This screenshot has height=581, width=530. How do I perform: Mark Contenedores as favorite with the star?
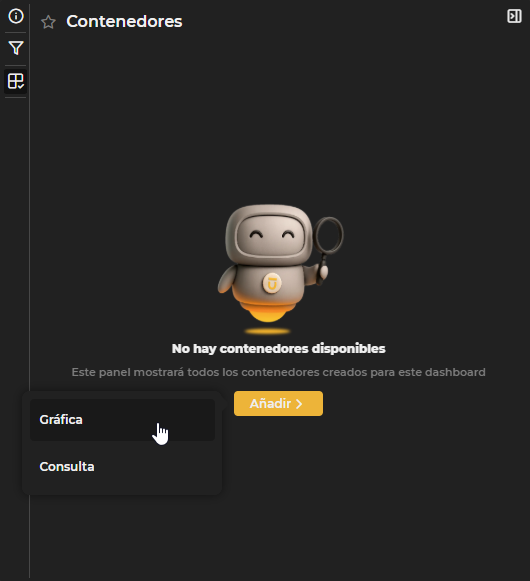point(48,22)
